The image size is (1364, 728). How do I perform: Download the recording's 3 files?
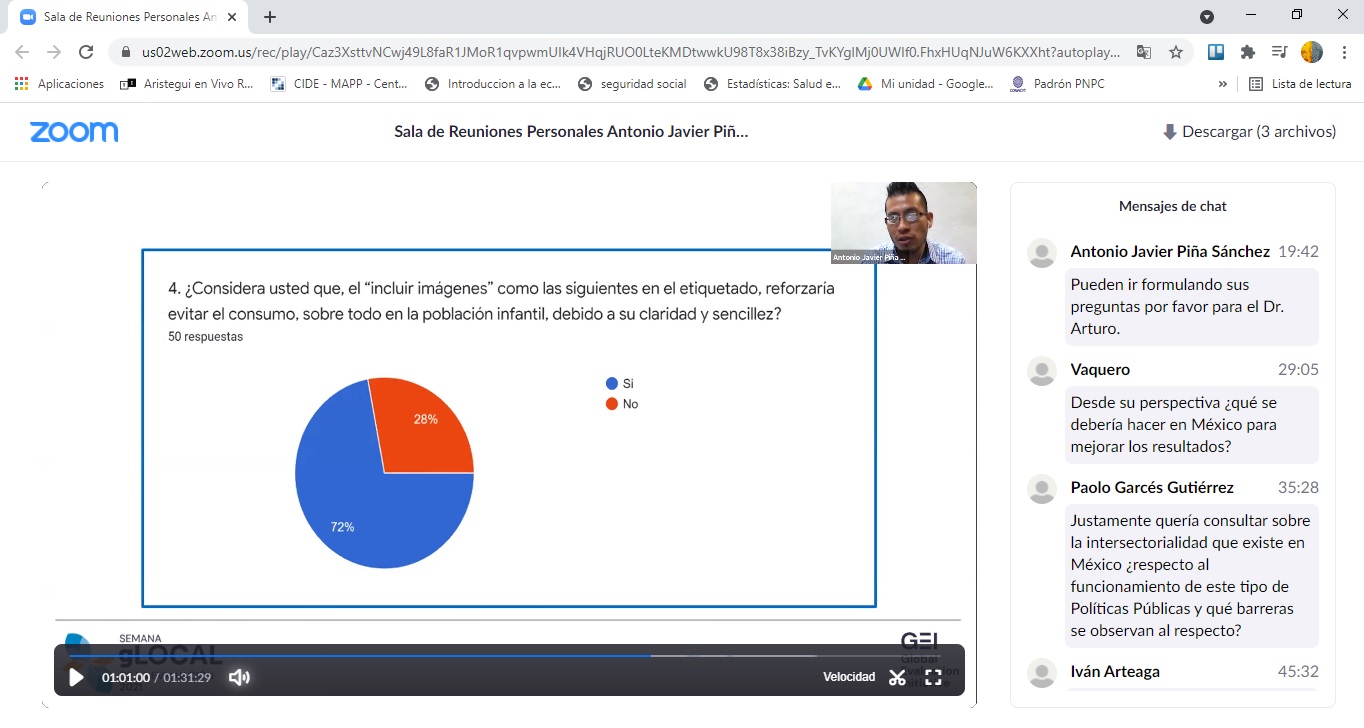(x=1249, y=132)
